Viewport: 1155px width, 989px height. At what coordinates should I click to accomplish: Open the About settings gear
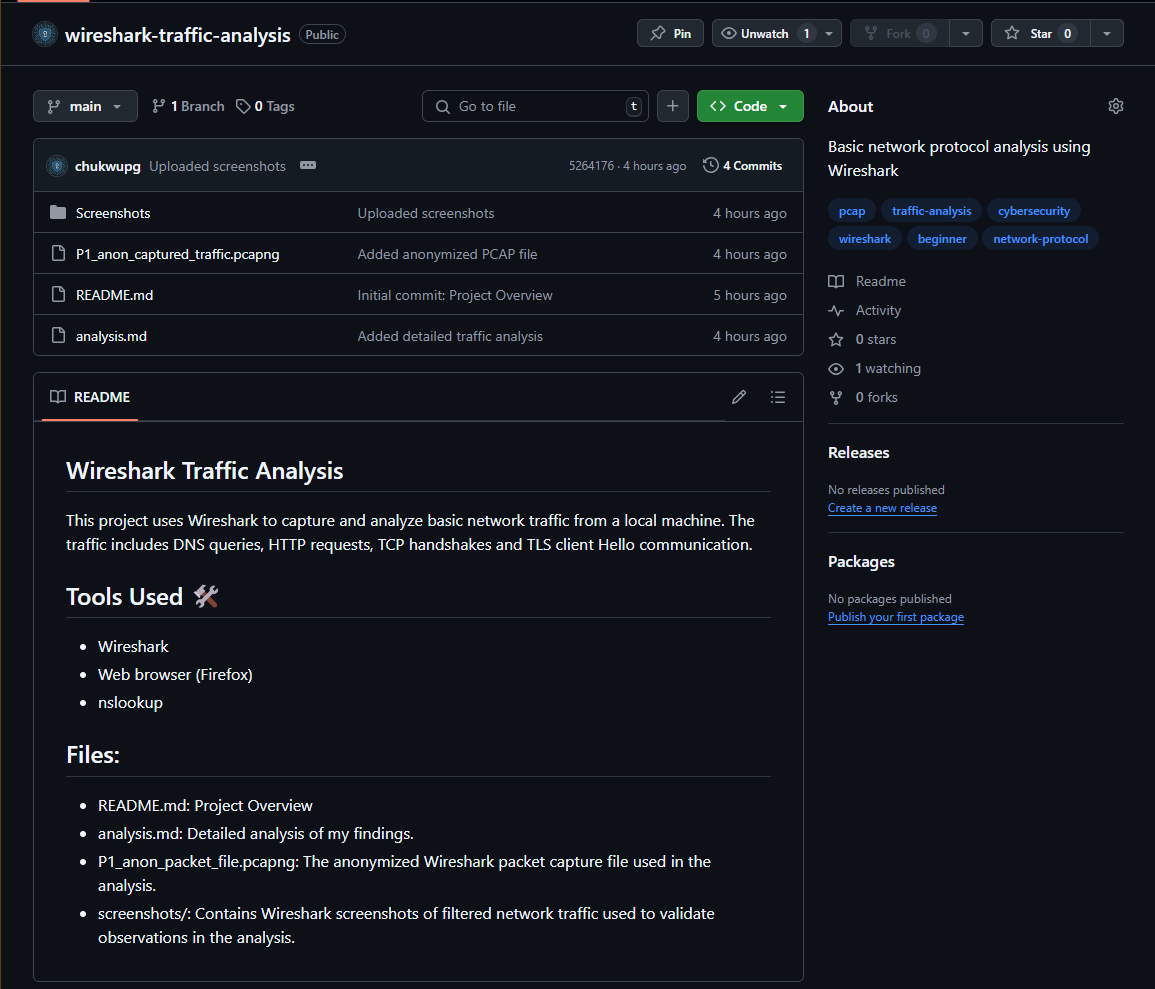tap(1115, 106)
